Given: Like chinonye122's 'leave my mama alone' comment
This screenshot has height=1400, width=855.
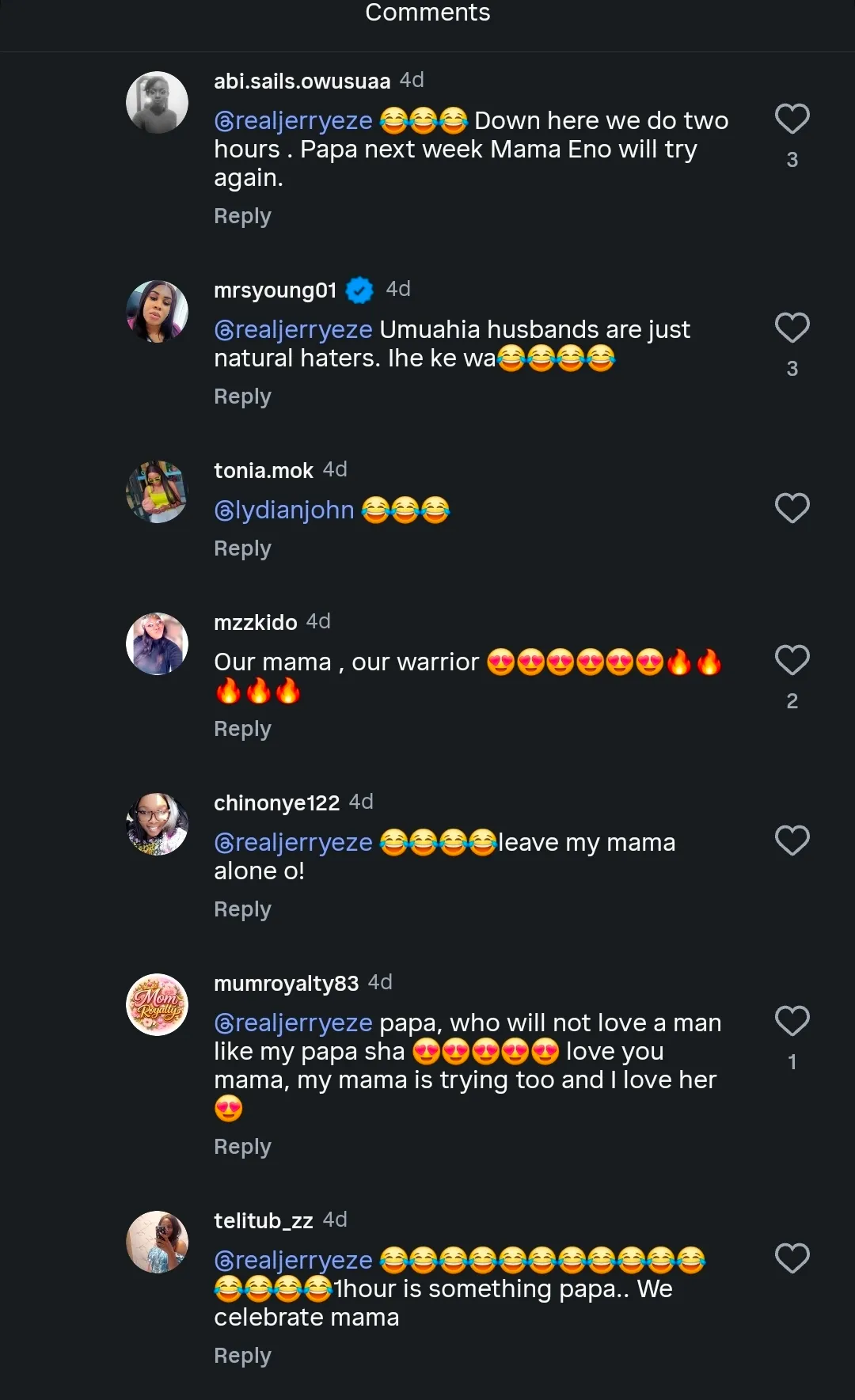Looking at the screenshot, I should point(792,840).
